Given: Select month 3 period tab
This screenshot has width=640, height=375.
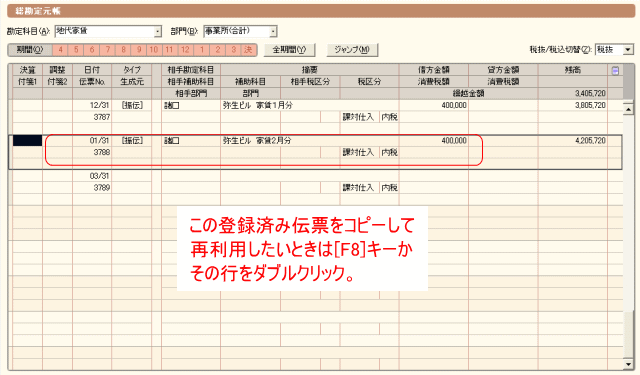Looking at the screenshot, I should click(233, 50).
